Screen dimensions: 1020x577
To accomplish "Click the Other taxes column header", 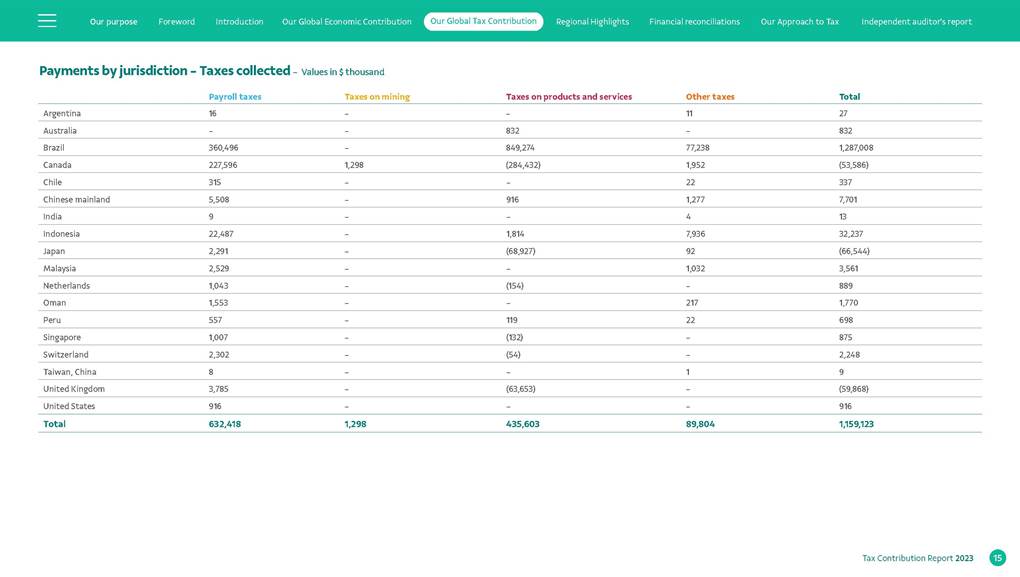I will point(710,97).
